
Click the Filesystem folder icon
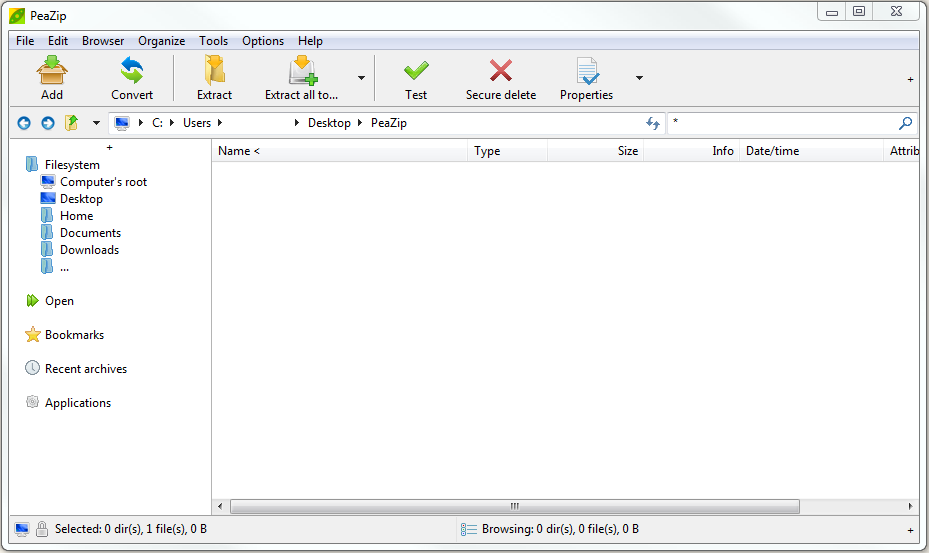pyautogui.click(x=32, y=164)
